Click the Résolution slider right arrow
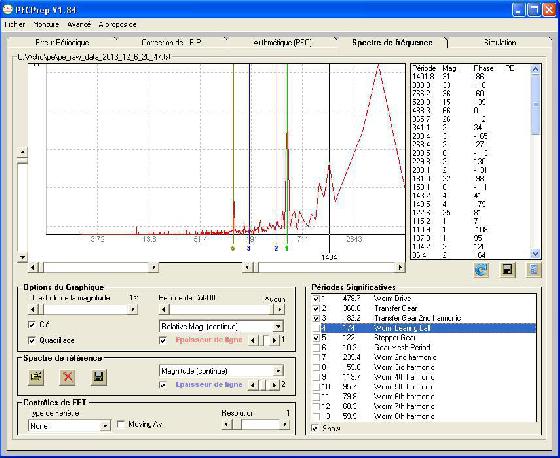Viewport: 560px width, 458px height. 285,424
